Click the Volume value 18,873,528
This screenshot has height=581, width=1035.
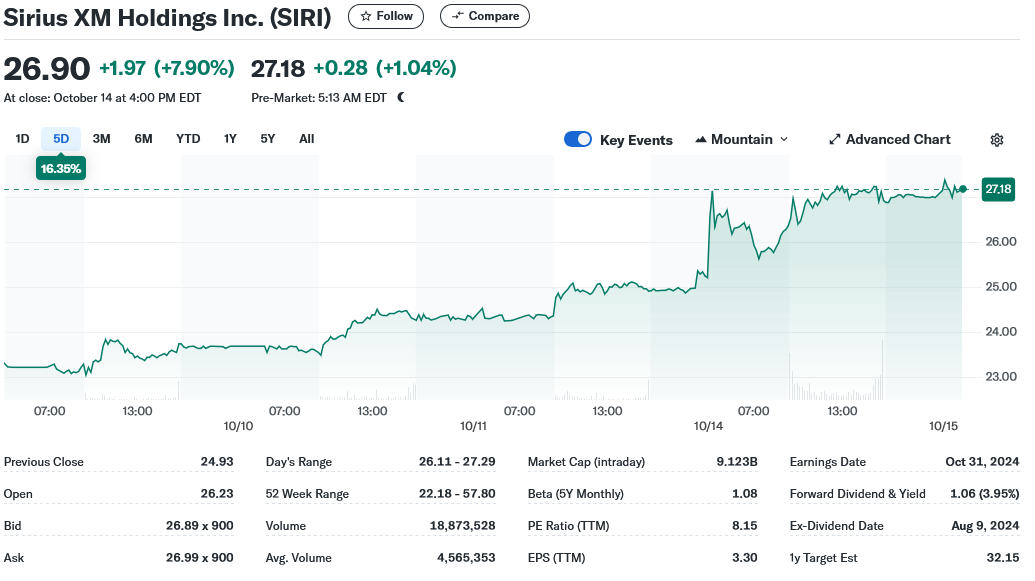point(462,526)
